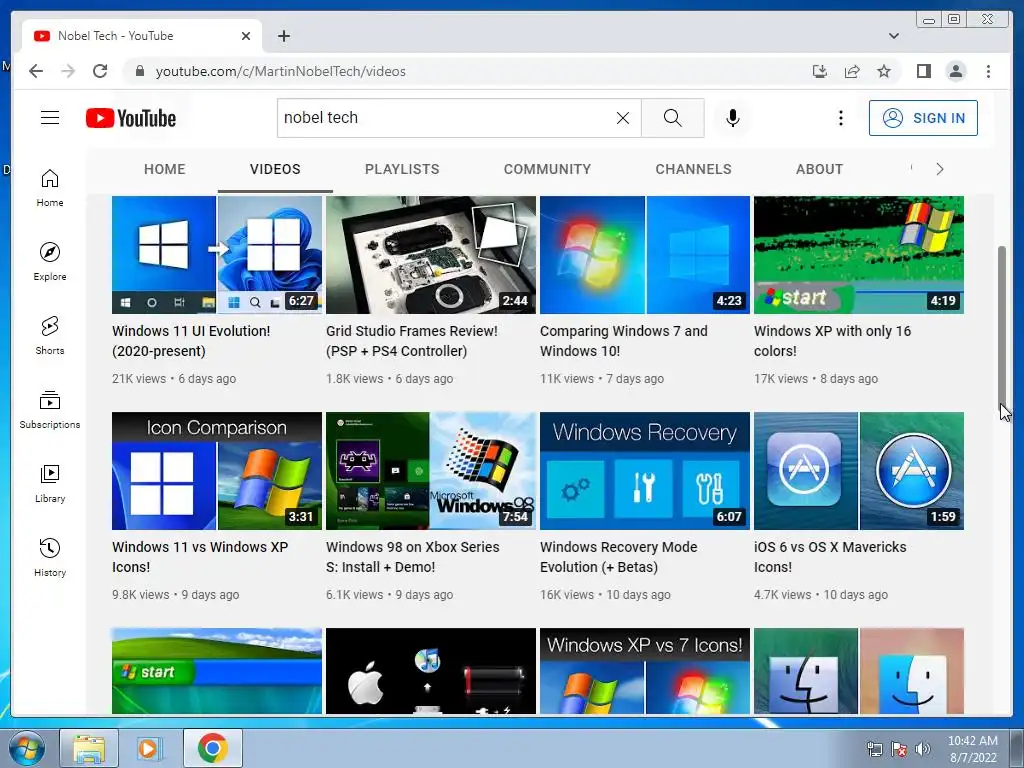Open the YouTube hamburger guide menu

[50, 118]
